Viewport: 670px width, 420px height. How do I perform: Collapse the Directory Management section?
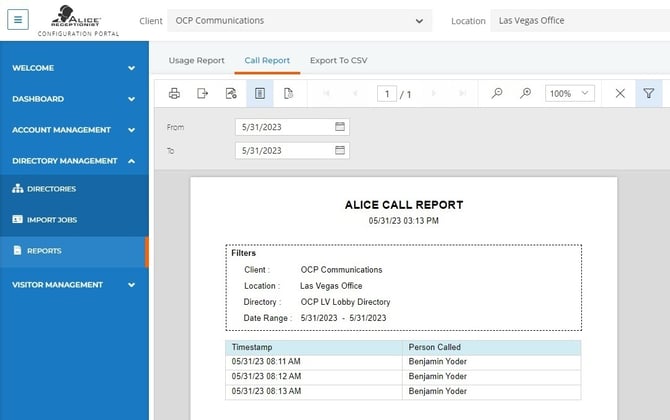point(74,161)
